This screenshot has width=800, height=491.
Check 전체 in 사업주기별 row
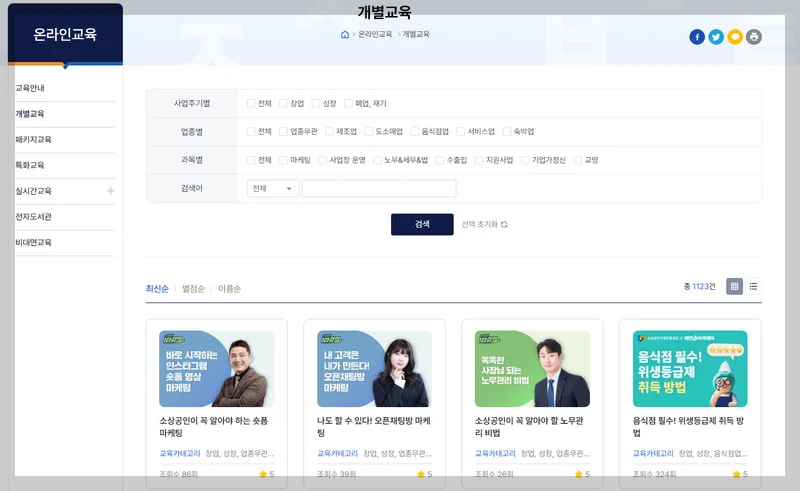[251, 104]
